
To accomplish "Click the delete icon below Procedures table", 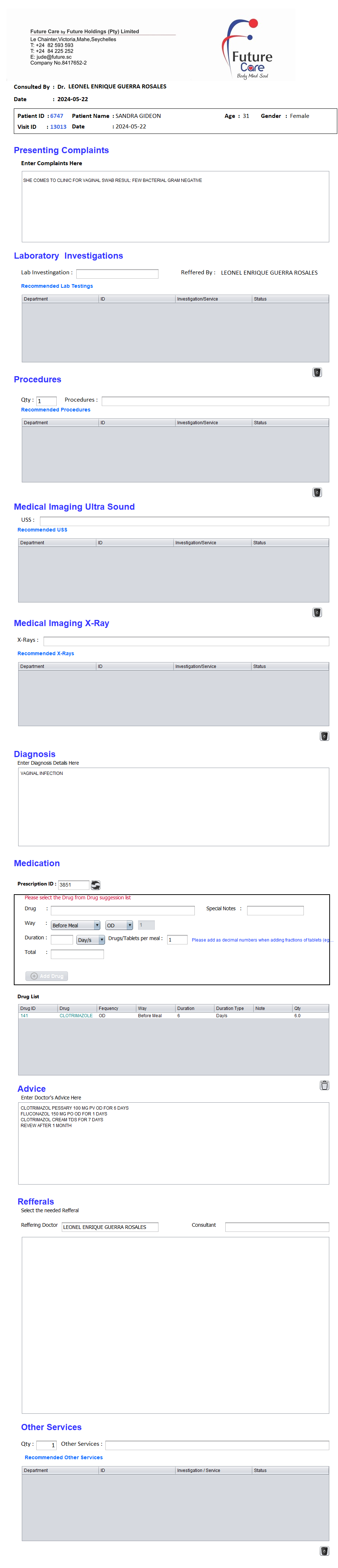I will [317, 492].
